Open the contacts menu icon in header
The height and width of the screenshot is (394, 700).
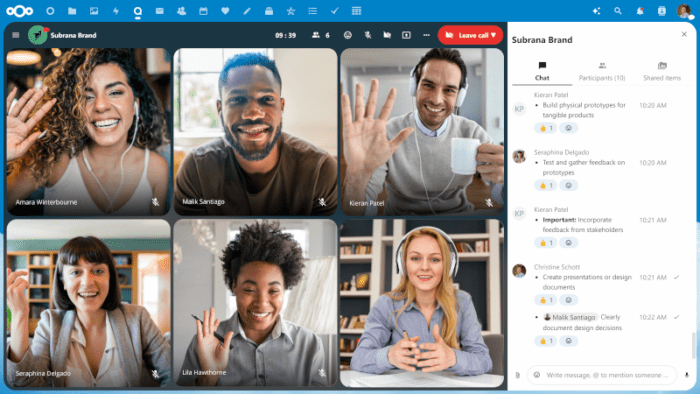point(662,11)
